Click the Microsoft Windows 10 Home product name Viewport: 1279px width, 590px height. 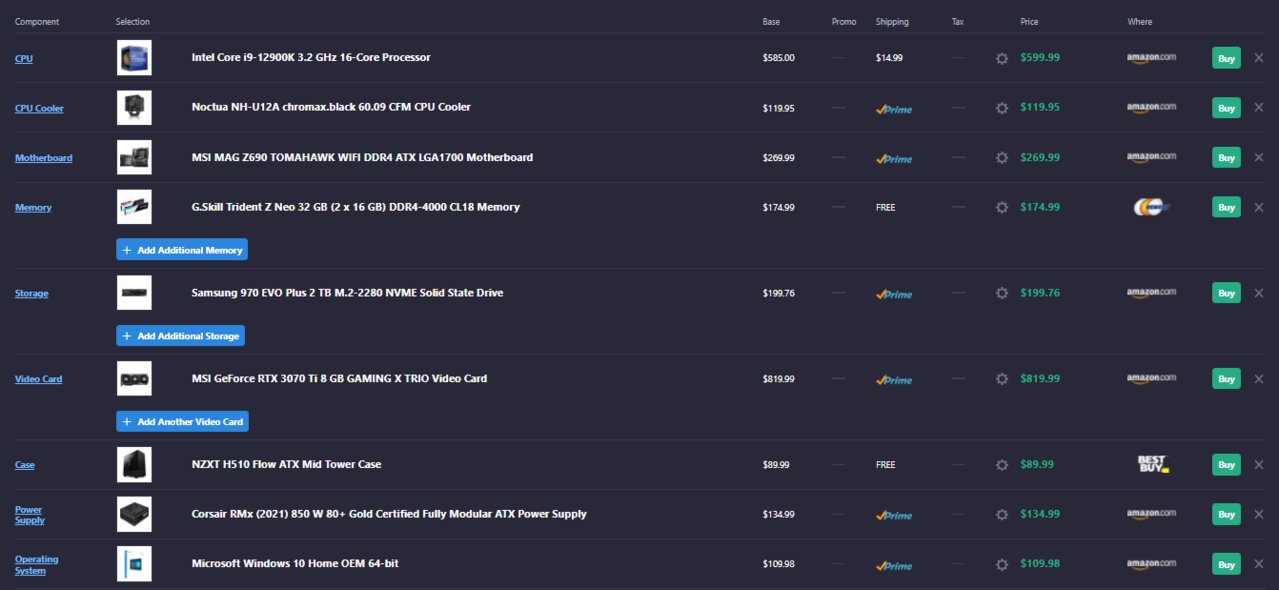click(x=295, y=564)
